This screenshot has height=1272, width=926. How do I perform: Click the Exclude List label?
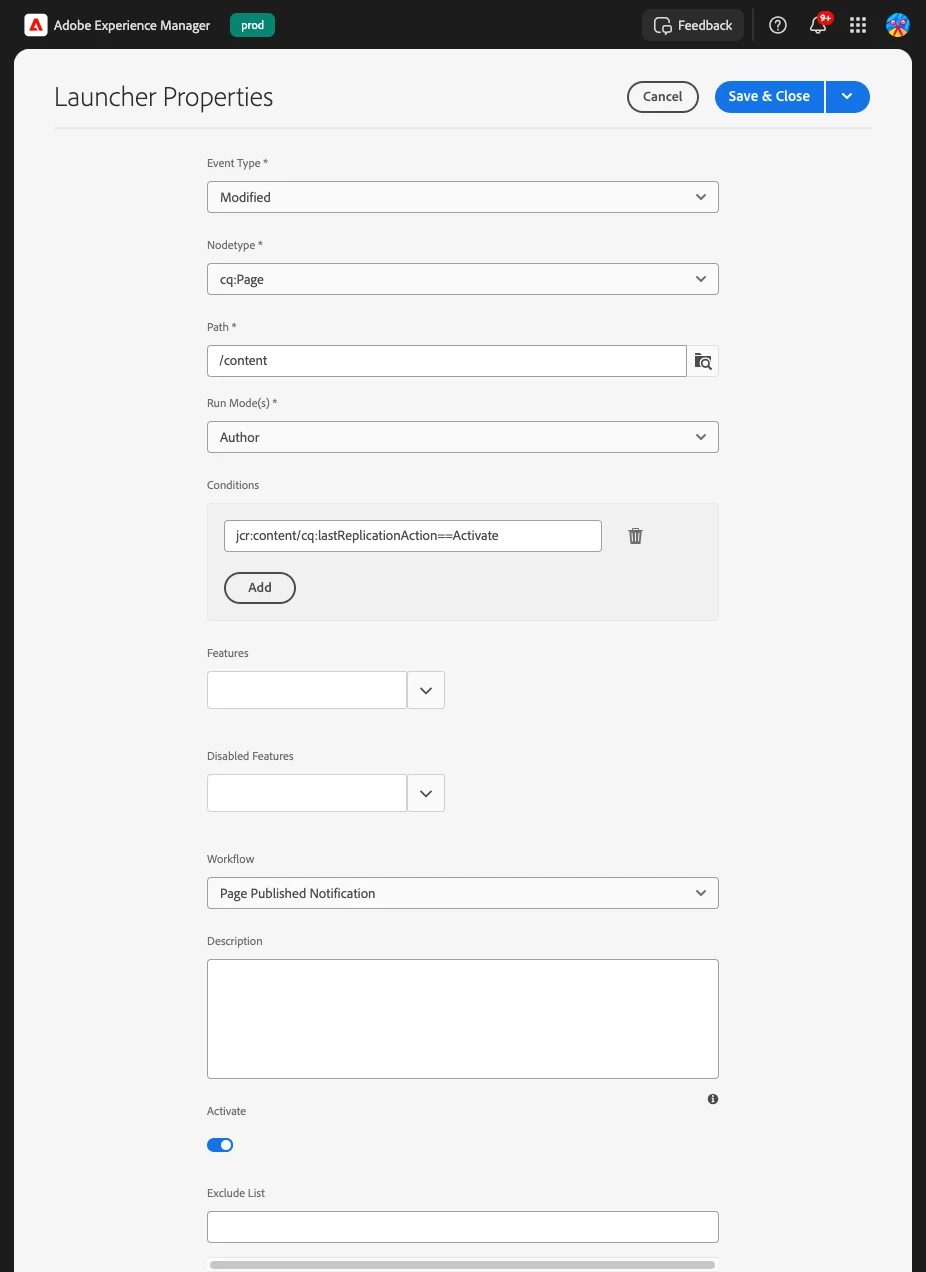(x=236, y=1193)
